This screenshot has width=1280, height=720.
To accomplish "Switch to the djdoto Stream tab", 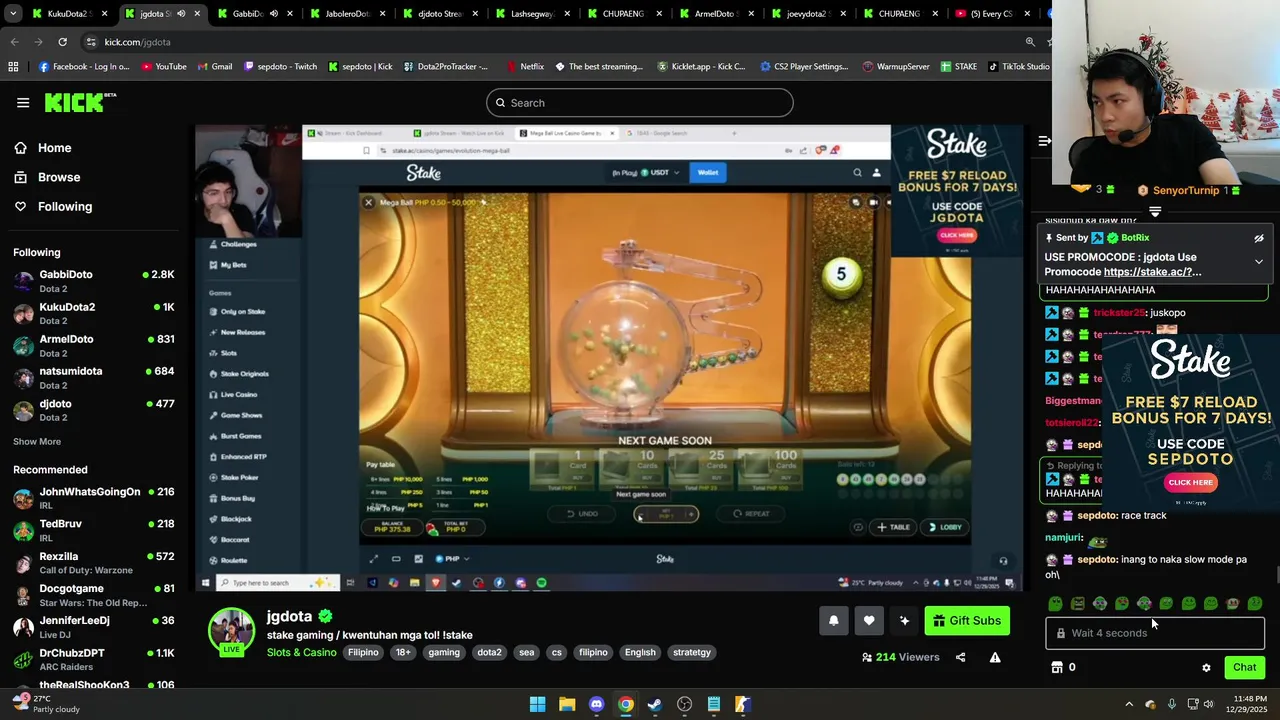I will pos(440,14).
